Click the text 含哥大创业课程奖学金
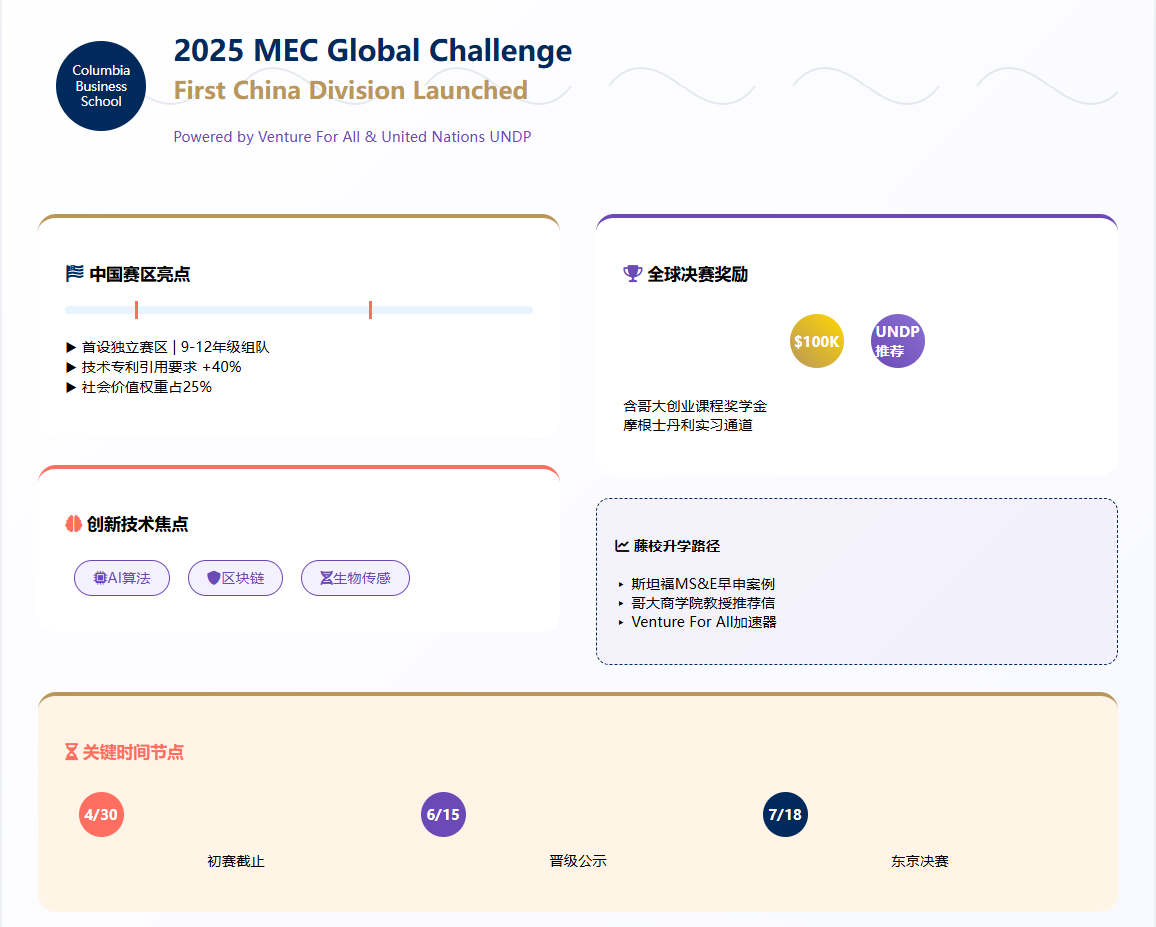Viewport: 1156px width, 927px height. (695, 406)
